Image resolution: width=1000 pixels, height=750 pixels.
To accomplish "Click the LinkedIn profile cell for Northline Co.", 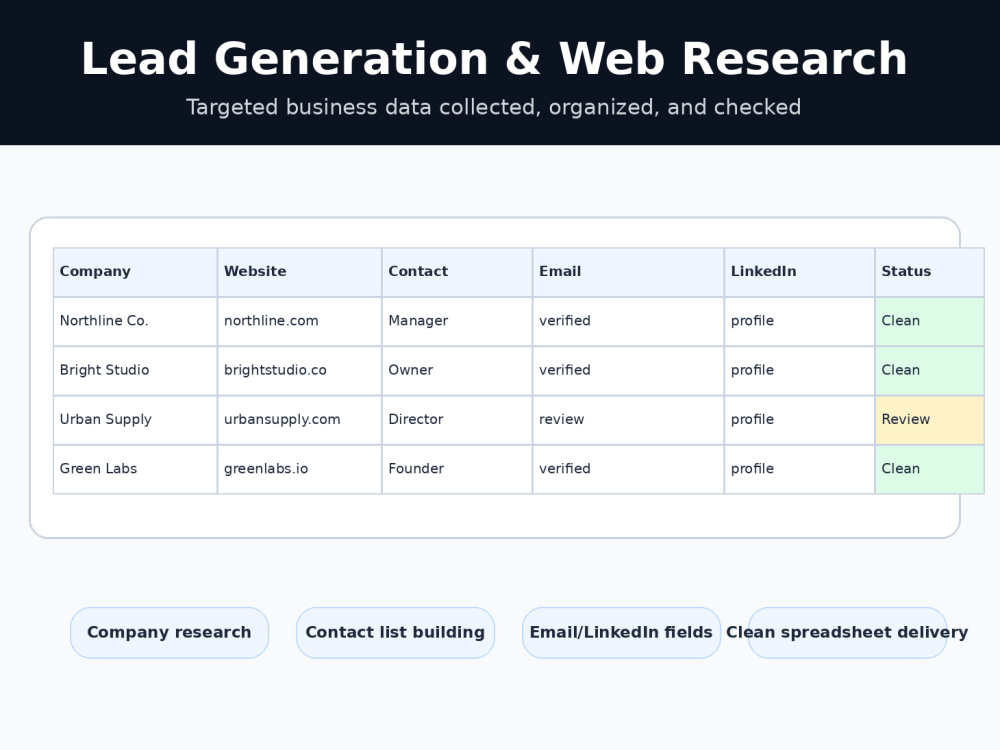I will pyautogui.click(x=800, y=321).
